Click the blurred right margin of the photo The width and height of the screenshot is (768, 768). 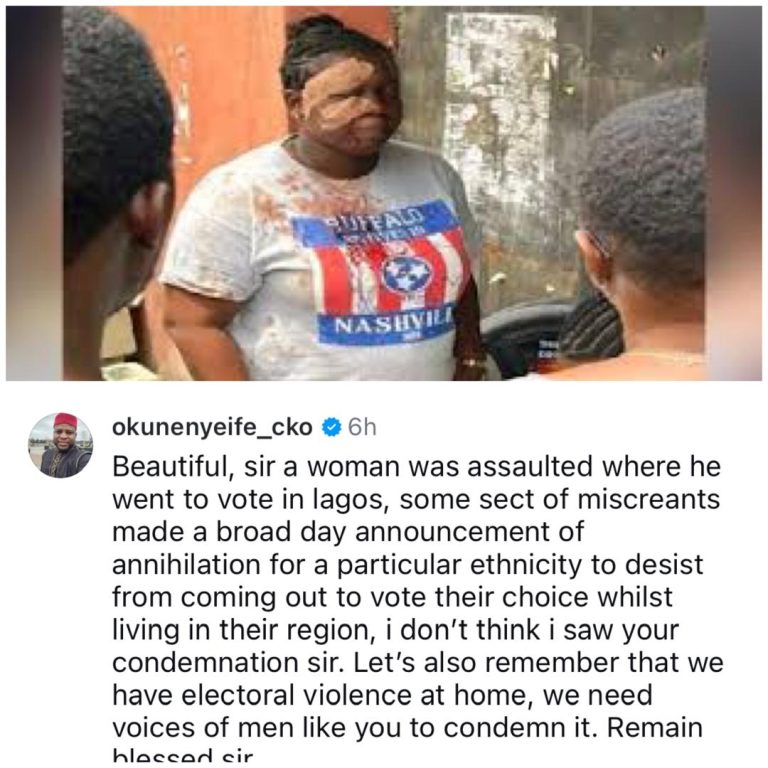pyautogui.click(x=734, y=193)
